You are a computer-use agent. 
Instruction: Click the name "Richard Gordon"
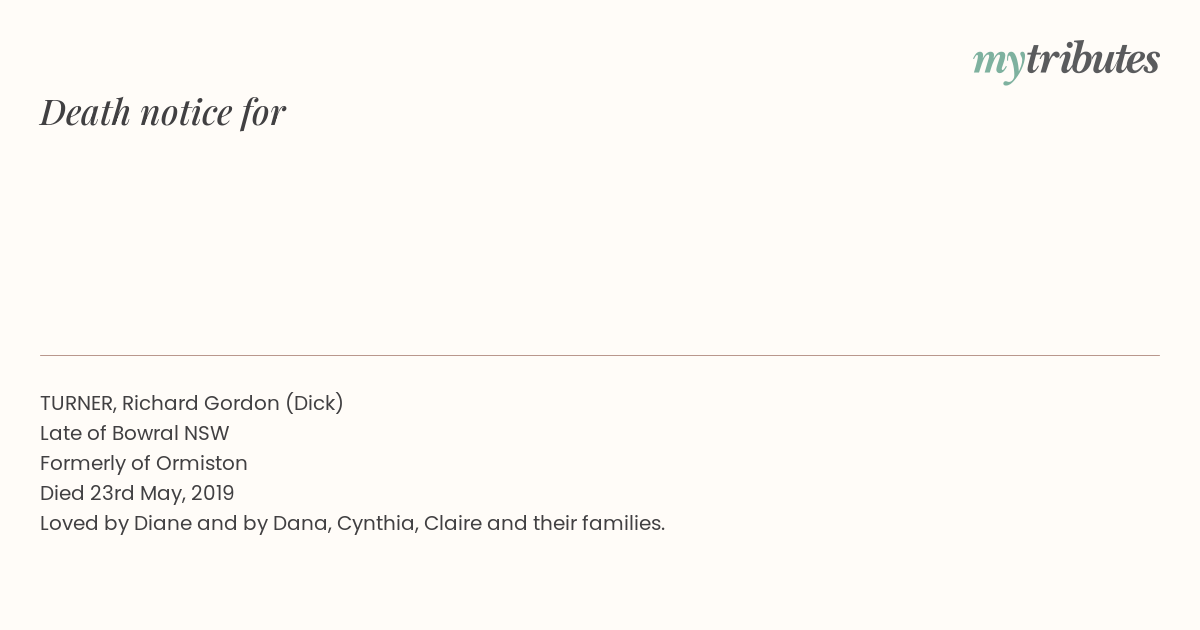(x=200, y=403)
